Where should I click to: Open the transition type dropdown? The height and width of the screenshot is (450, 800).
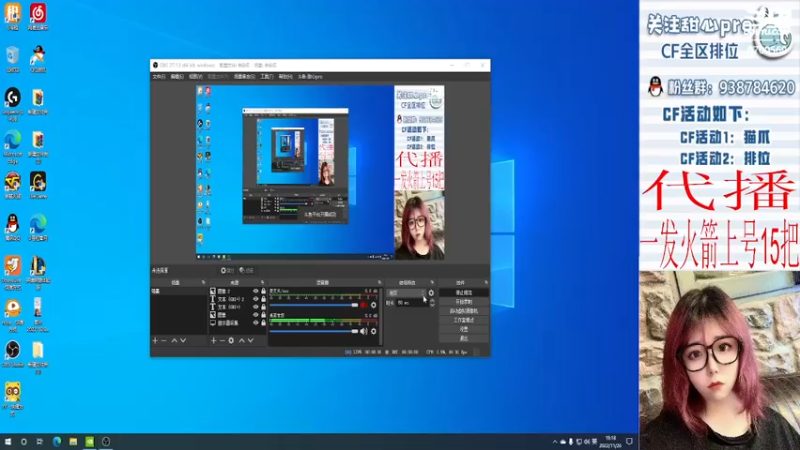tap(406, 293)
